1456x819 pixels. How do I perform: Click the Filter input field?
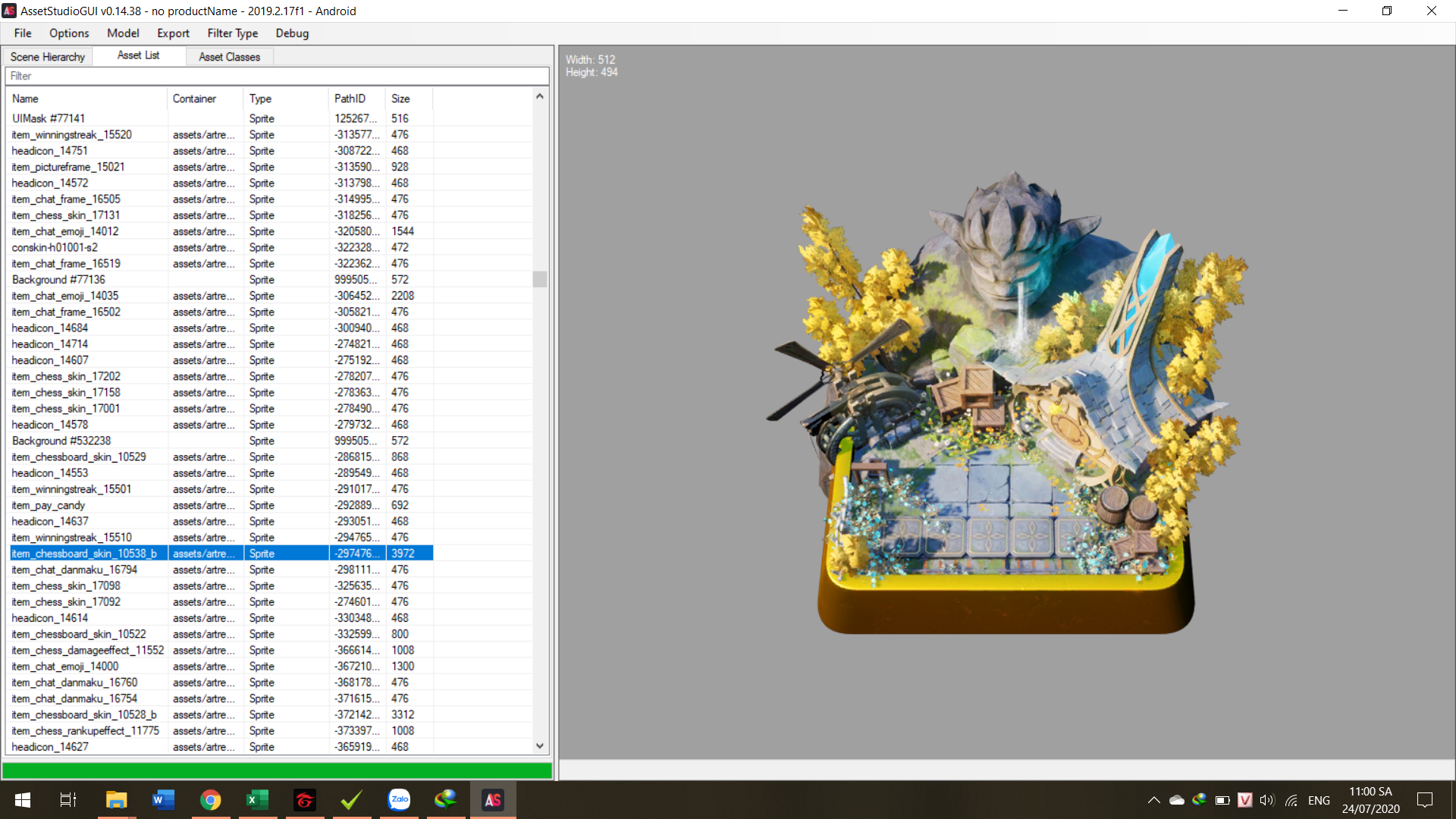[277, 76]
